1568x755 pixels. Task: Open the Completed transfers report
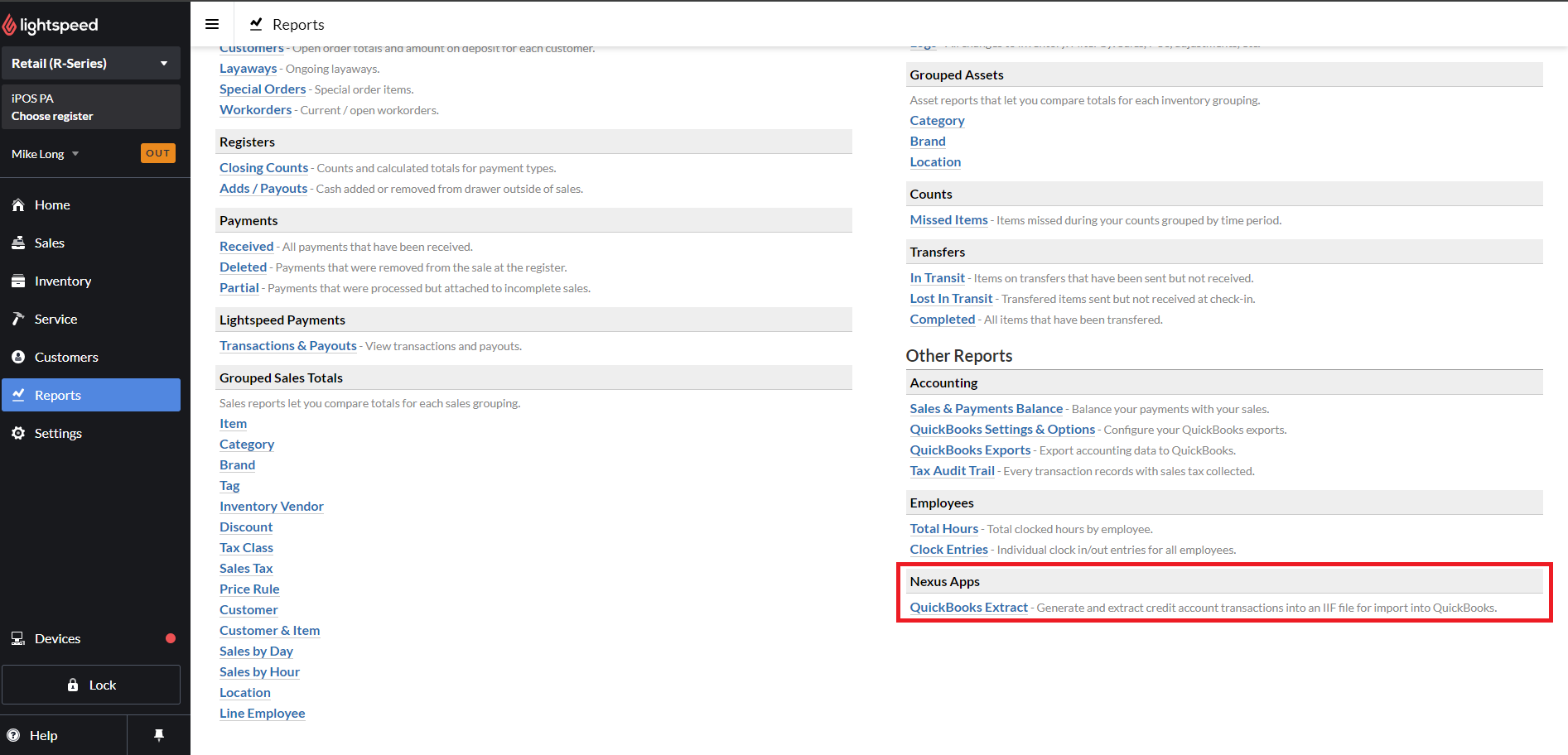pos(943,320)
